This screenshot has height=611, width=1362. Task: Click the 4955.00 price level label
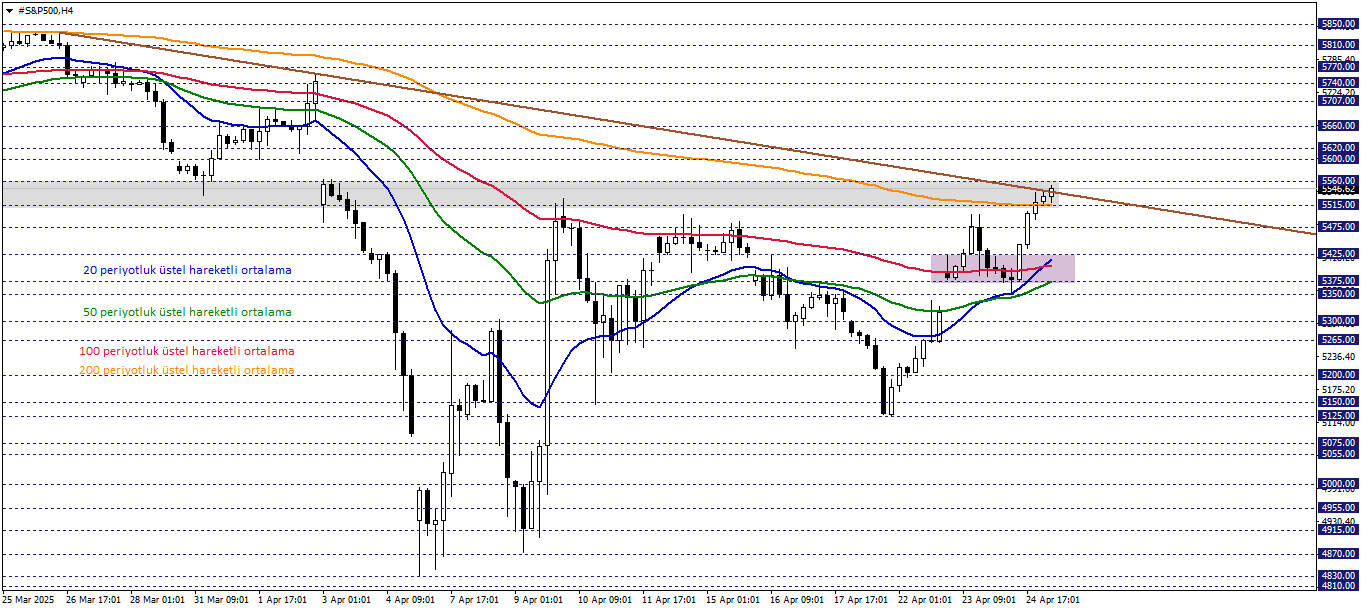[x=1338, y=508]
